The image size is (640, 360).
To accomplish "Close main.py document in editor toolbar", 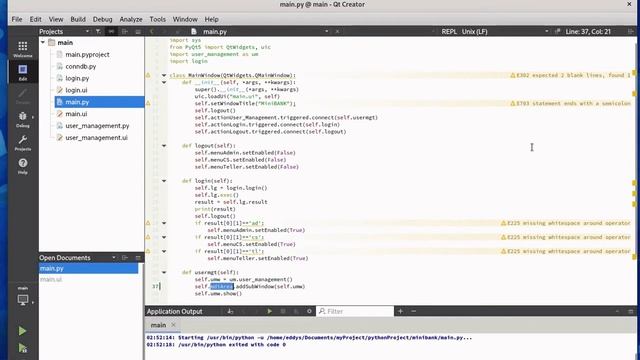I will coord(338,31).
